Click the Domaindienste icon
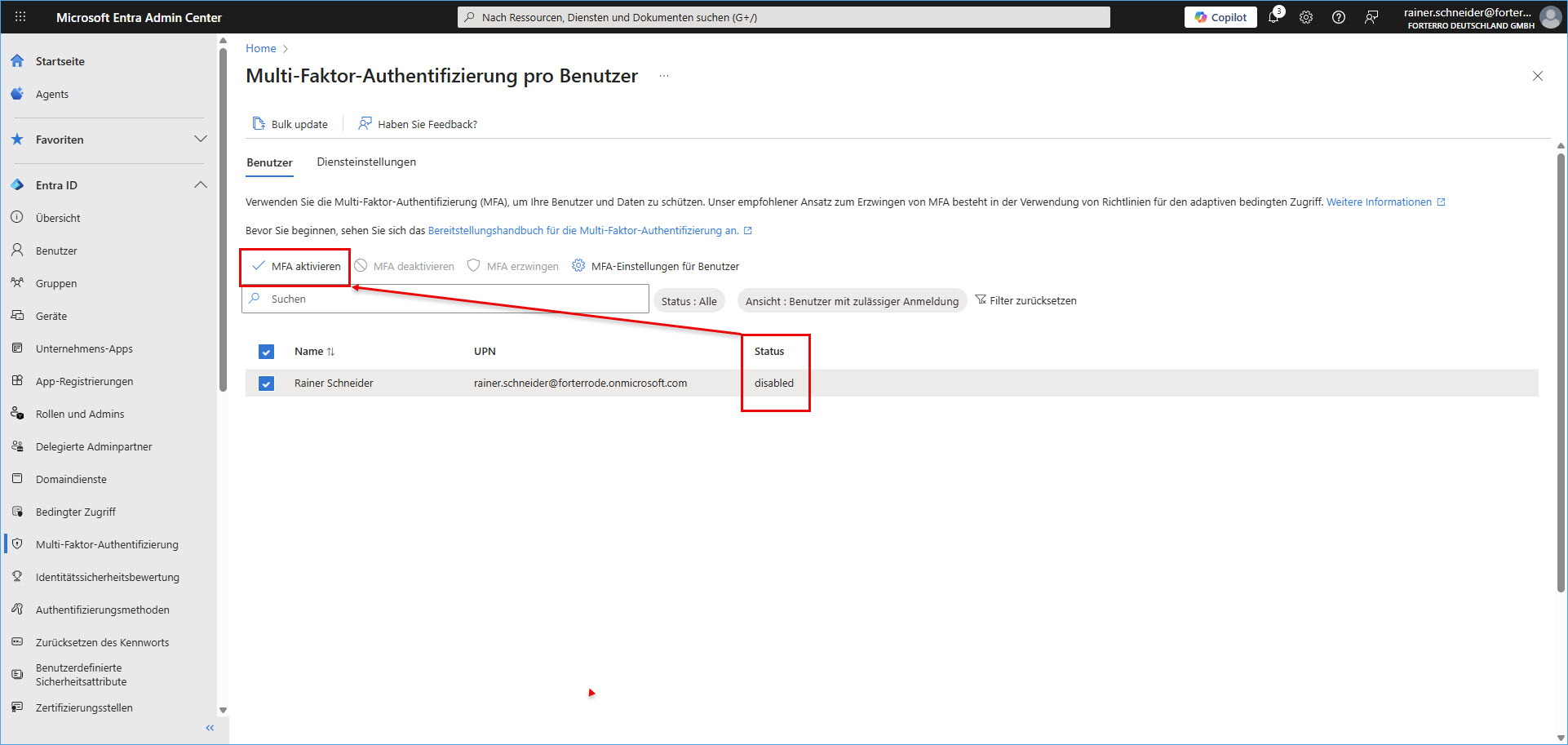Screen dimensions: 1568x745 pyautogui.click(x=17, y=479)
